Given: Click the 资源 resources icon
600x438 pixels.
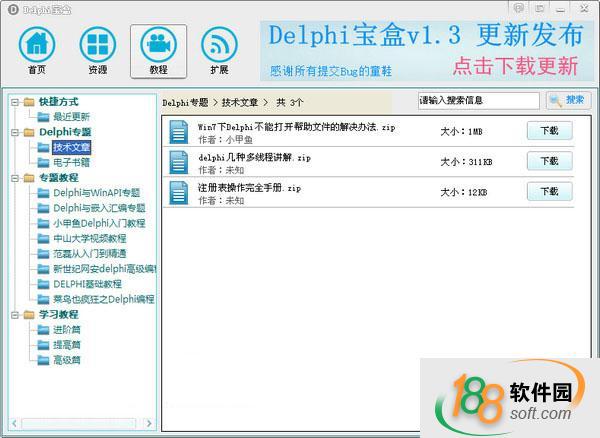Looking at the screenshot, I should [x=98, y=50].
